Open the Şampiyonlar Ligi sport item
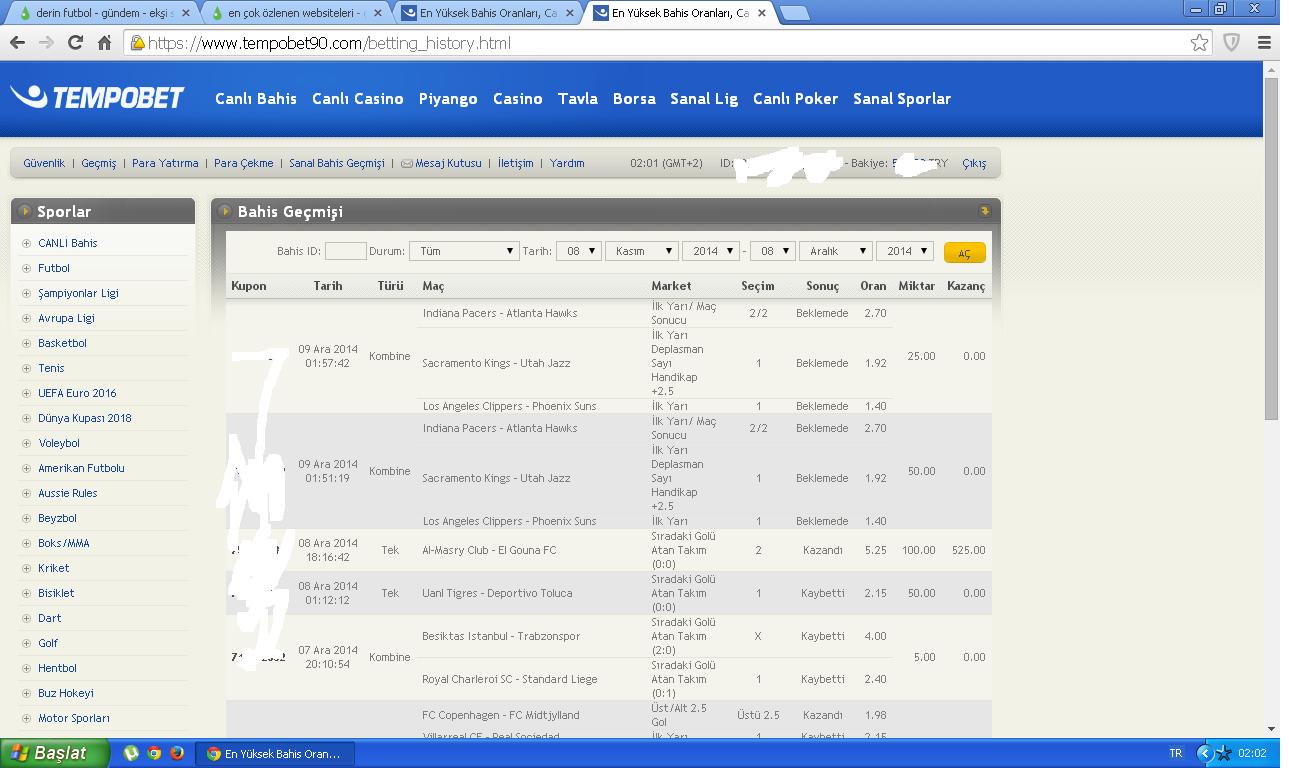Image resolution: width=1289 pixels, height=768 pixels. pos(78,293)
